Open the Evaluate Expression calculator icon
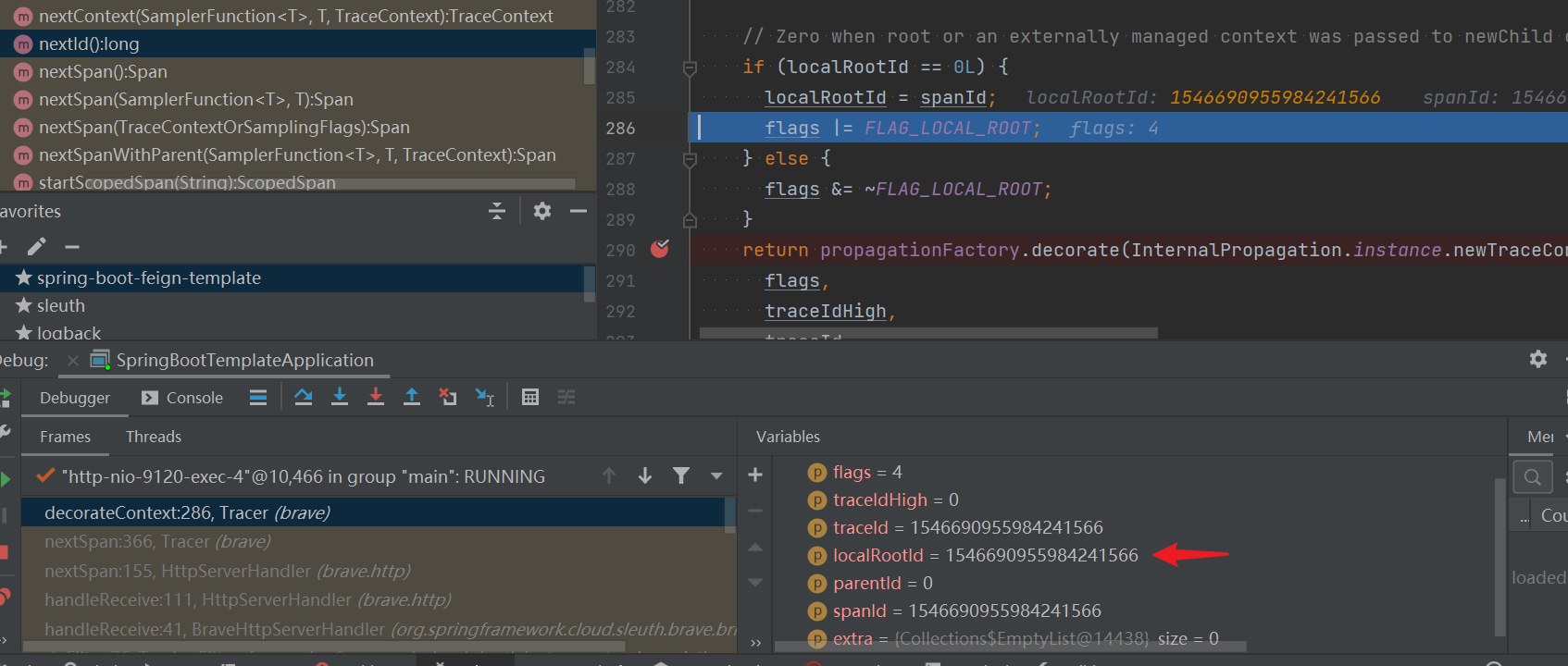The image size is (1568, 666). [530, 397]
